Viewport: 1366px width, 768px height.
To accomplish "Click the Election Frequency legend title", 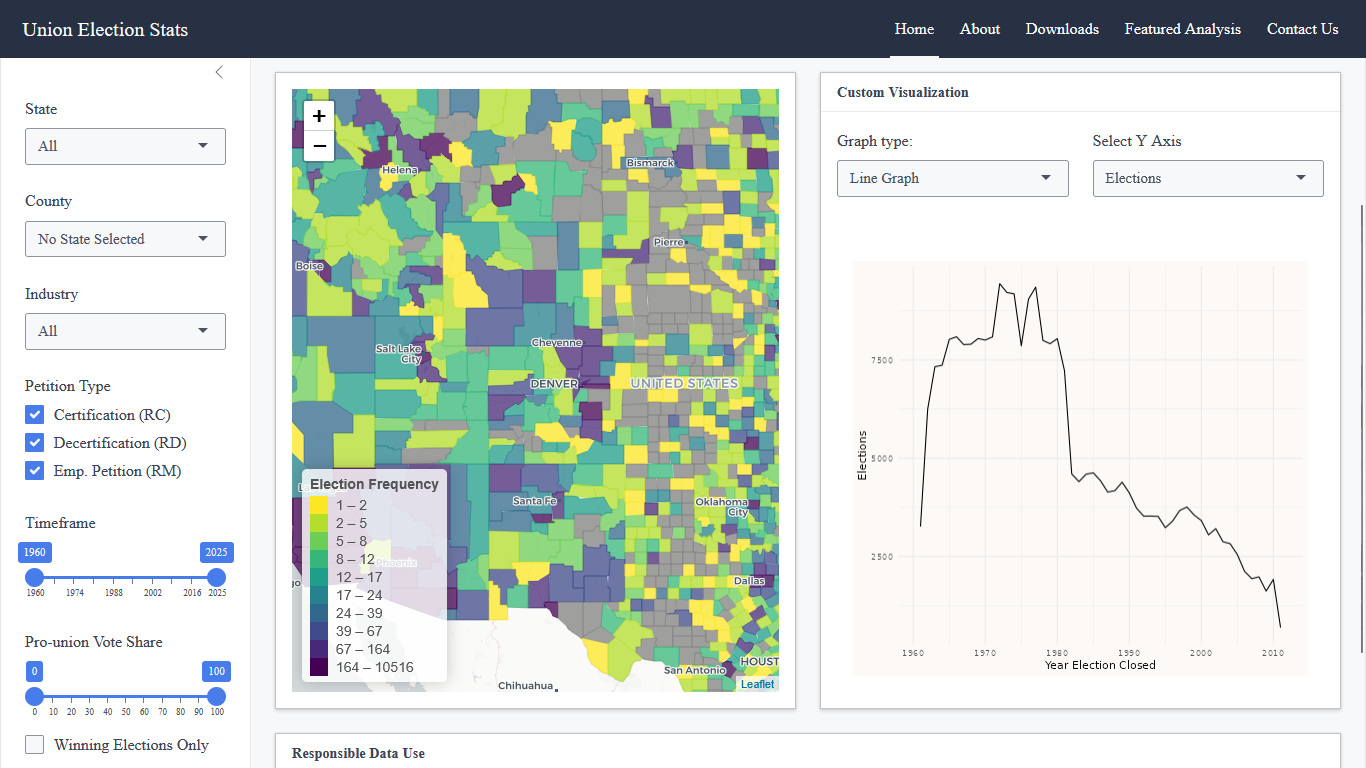I will click(374, 484).
